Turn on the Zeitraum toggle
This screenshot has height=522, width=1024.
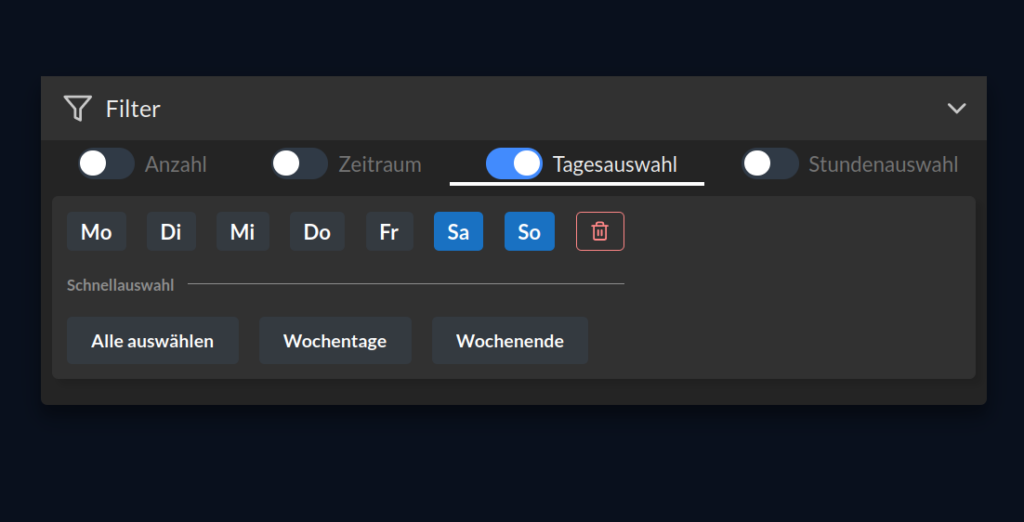pos(299,164)
